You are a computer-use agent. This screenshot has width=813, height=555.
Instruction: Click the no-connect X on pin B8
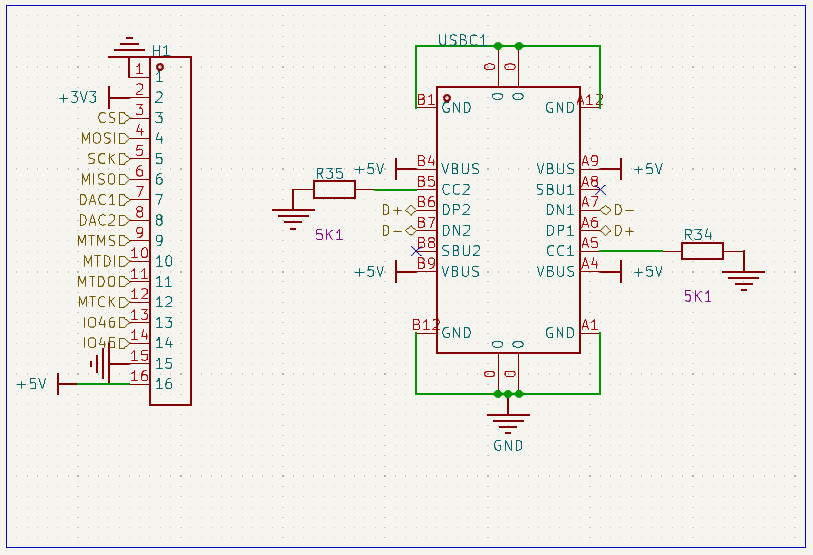416,251
